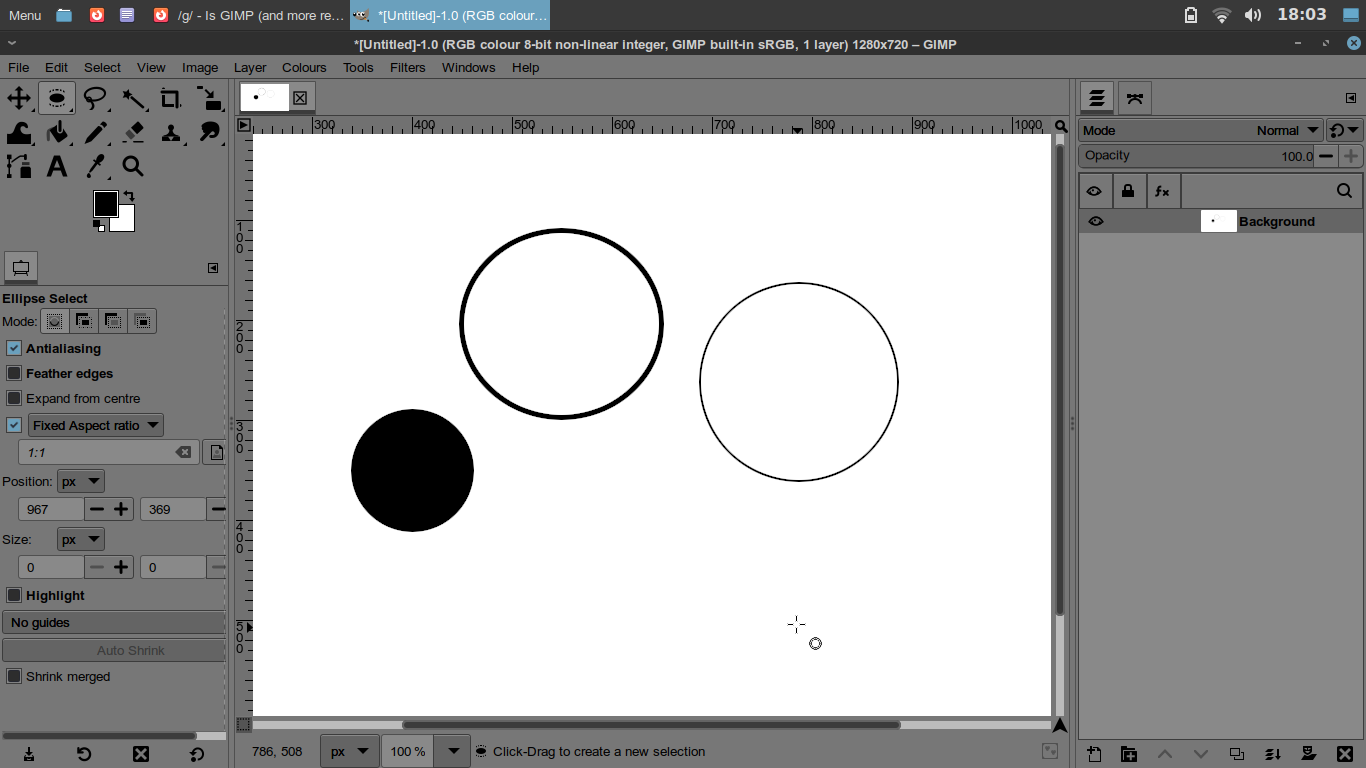Viewport: 1366px width, 768px height.
Task: Open the Select menu
Action: (x=102, y=67)
